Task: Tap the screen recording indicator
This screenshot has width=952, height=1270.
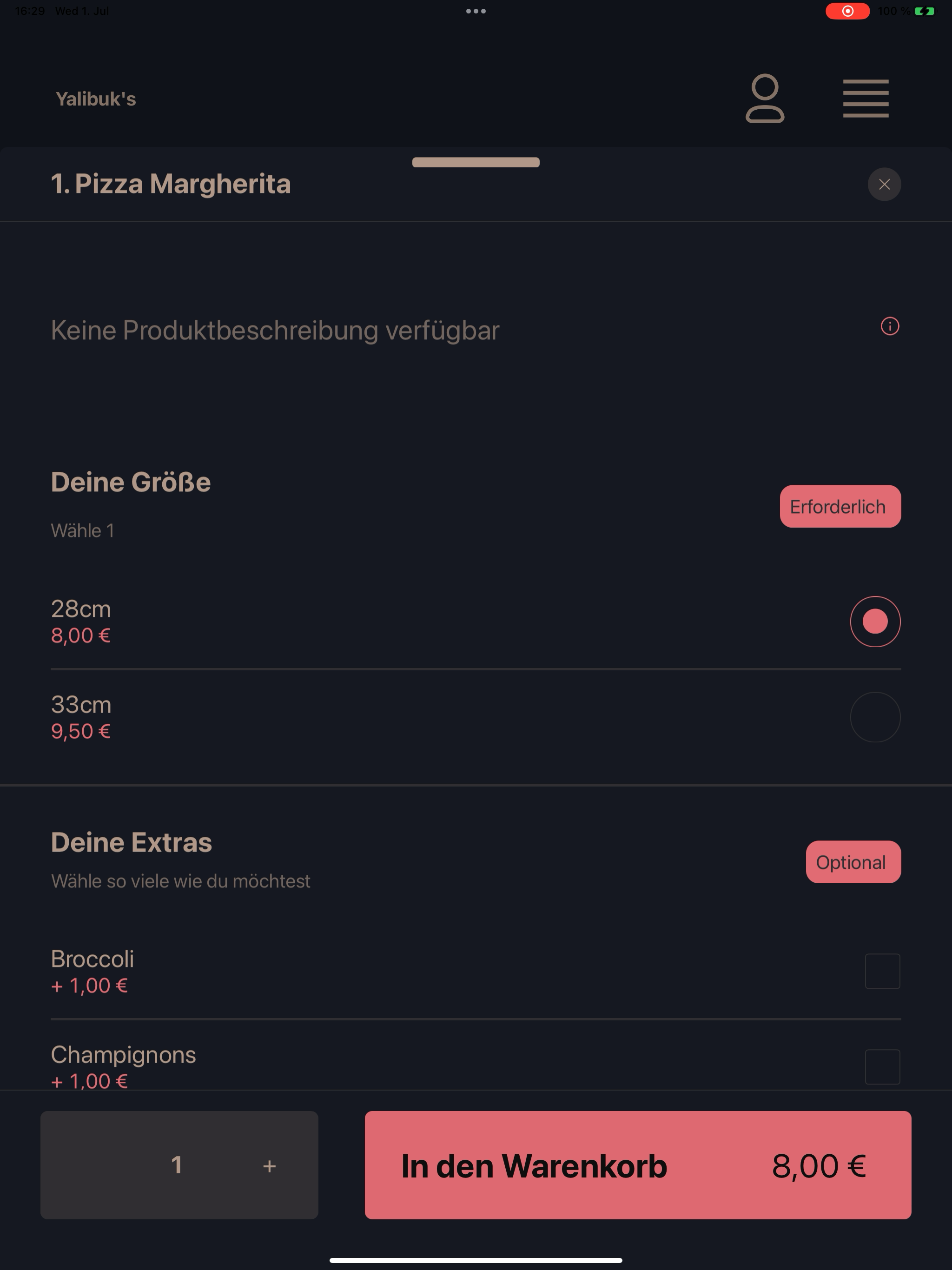Action: pos(847,11)
